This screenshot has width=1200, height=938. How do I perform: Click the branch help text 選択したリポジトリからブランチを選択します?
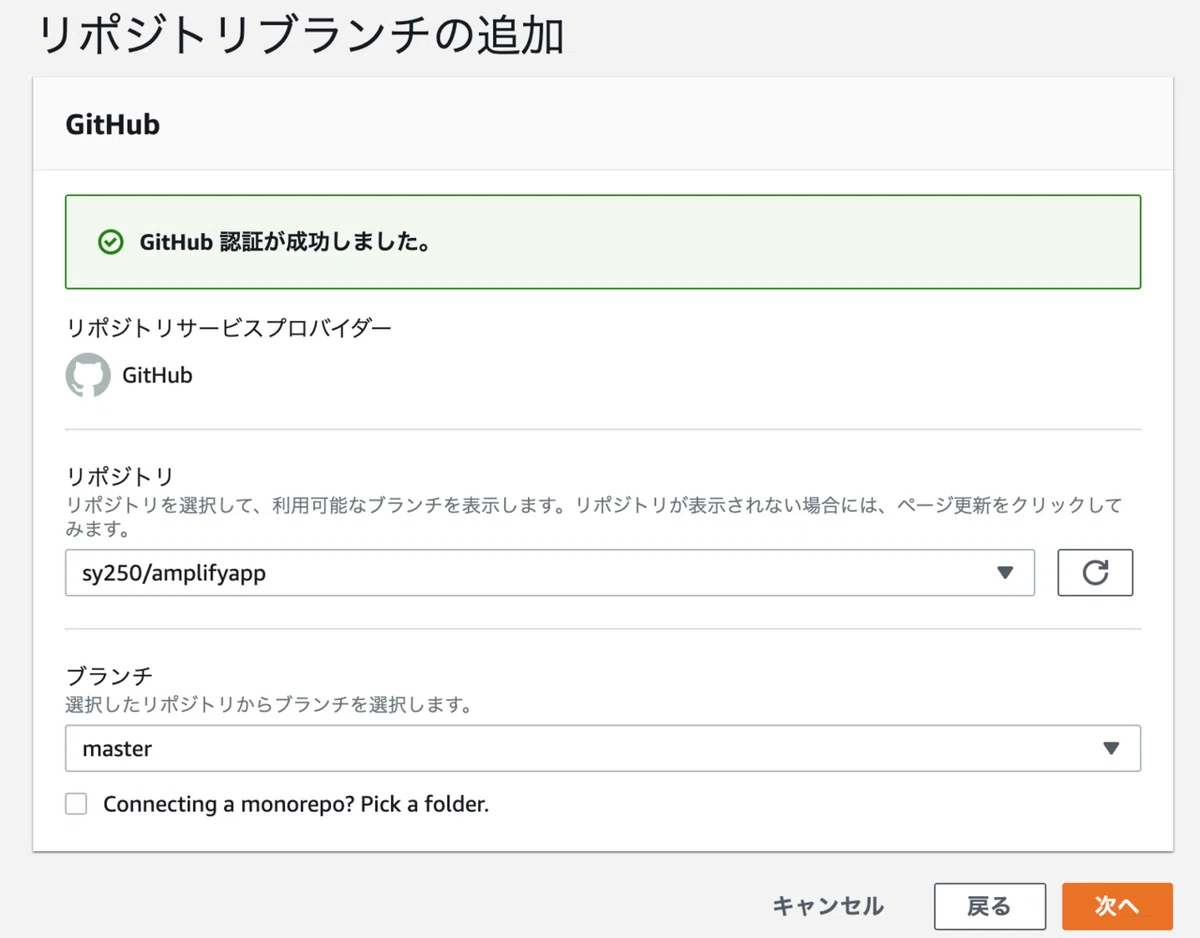tap(269, 705)
